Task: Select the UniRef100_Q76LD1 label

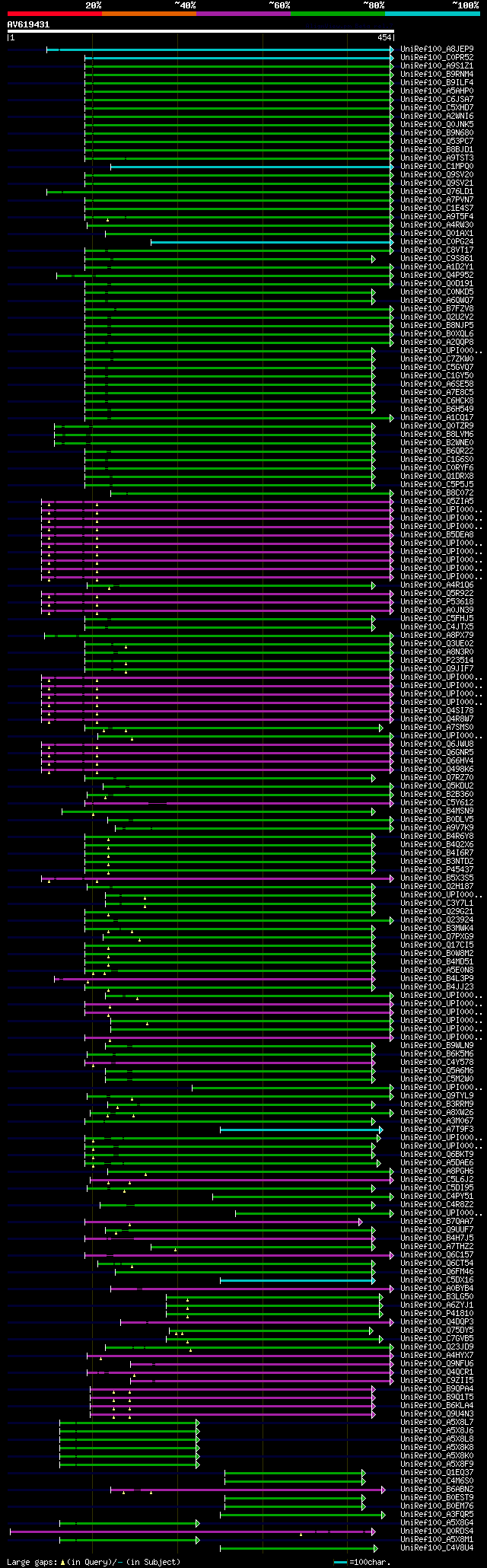Action: click(437, 192)
